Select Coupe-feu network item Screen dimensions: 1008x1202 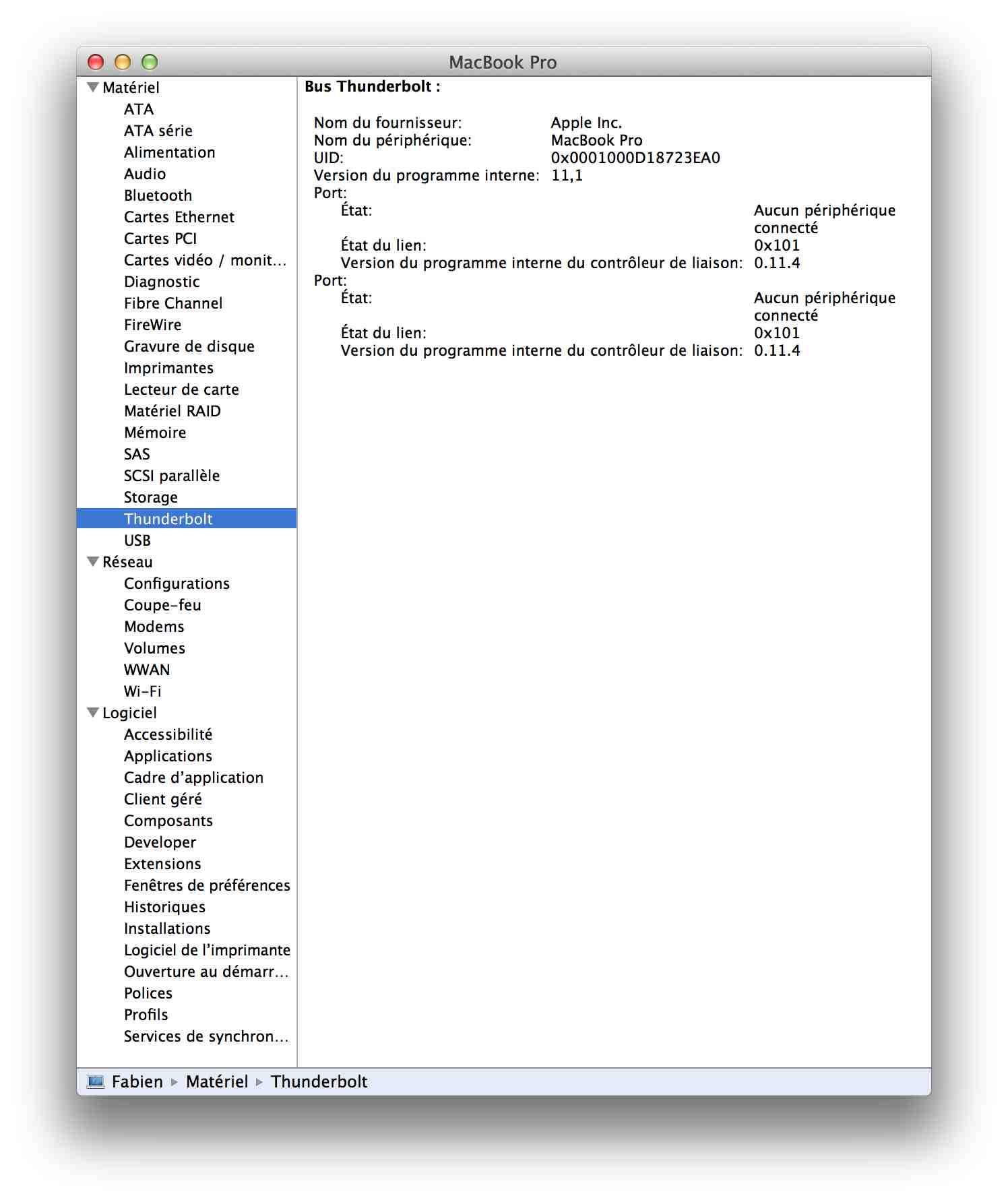pyautogui.click(x=162, y=605)
